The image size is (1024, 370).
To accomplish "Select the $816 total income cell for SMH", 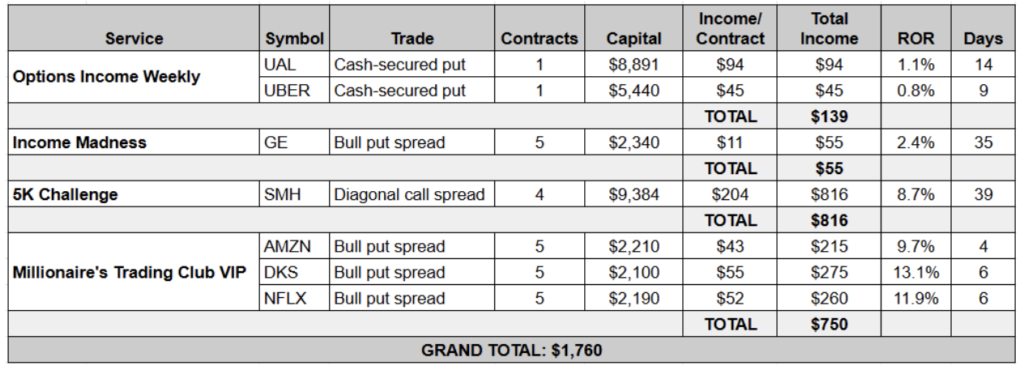I will click(829, 194).
